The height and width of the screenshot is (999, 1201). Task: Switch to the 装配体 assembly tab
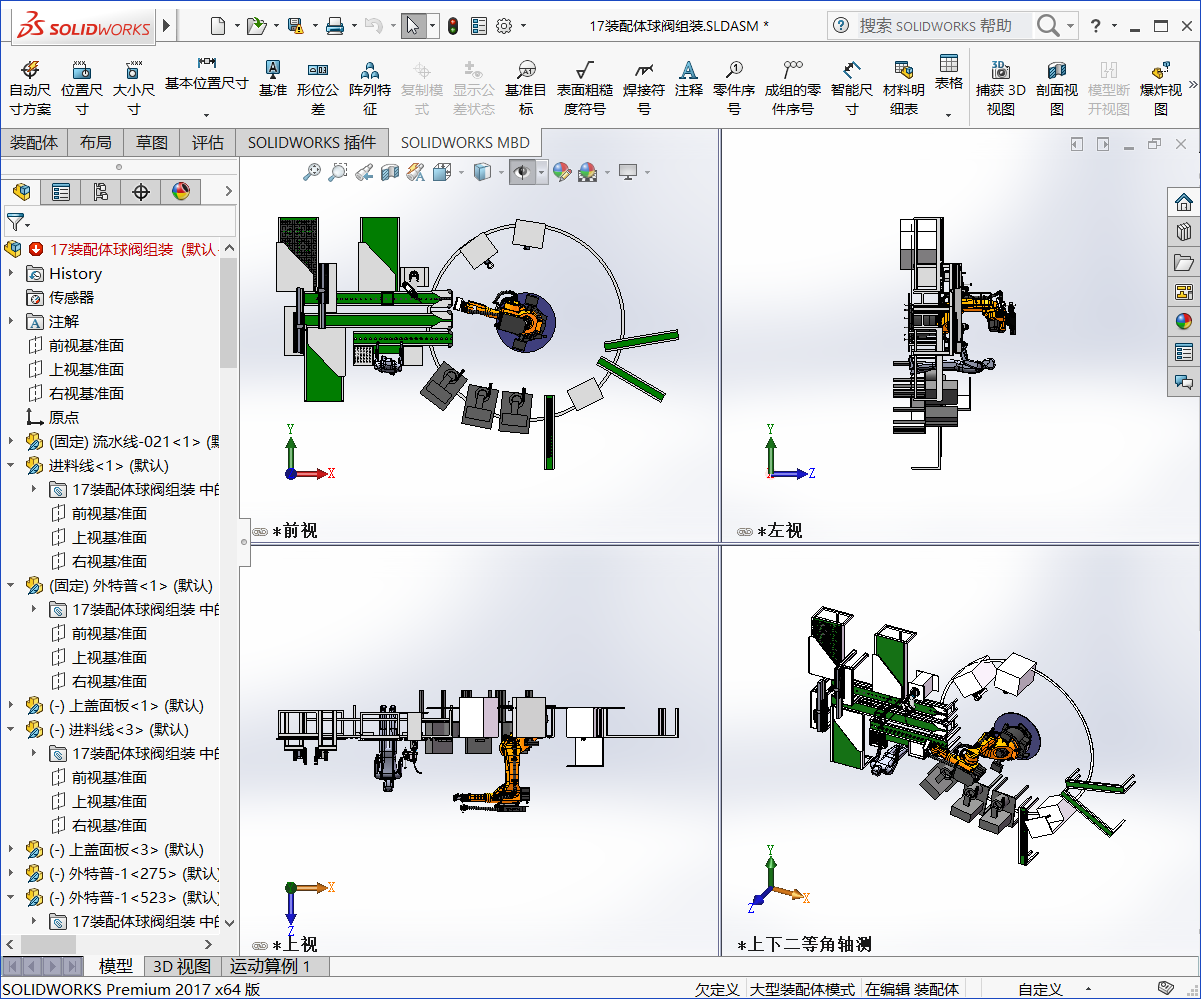[34, 142]
